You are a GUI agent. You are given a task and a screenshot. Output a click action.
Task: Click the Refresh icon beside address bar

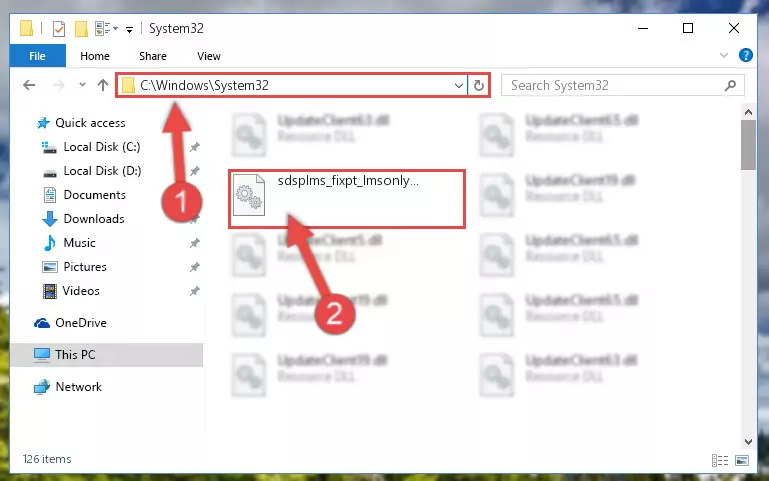479,85
